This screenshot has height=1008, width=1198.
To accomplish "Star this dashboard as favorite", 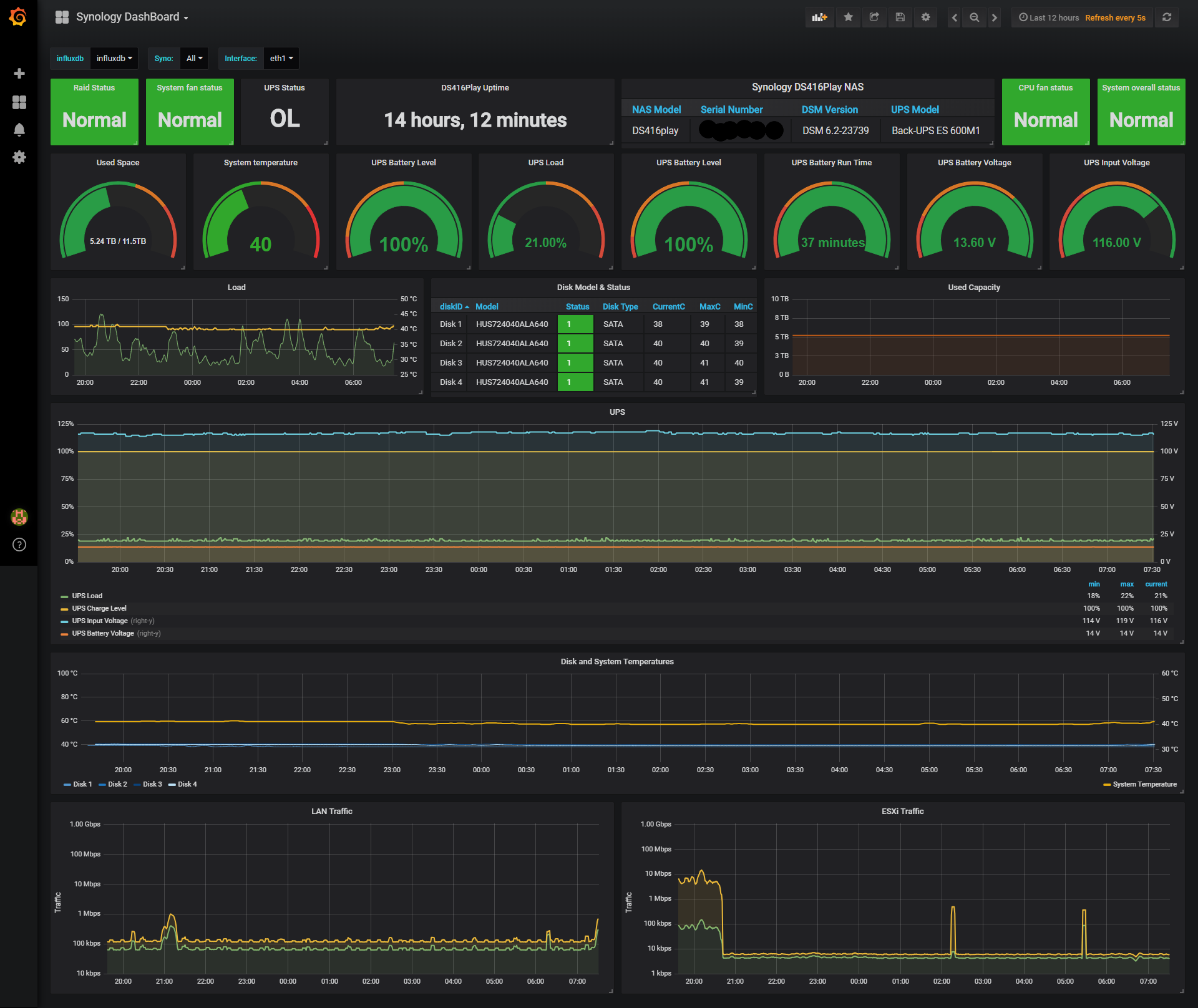I will [848, 17].
